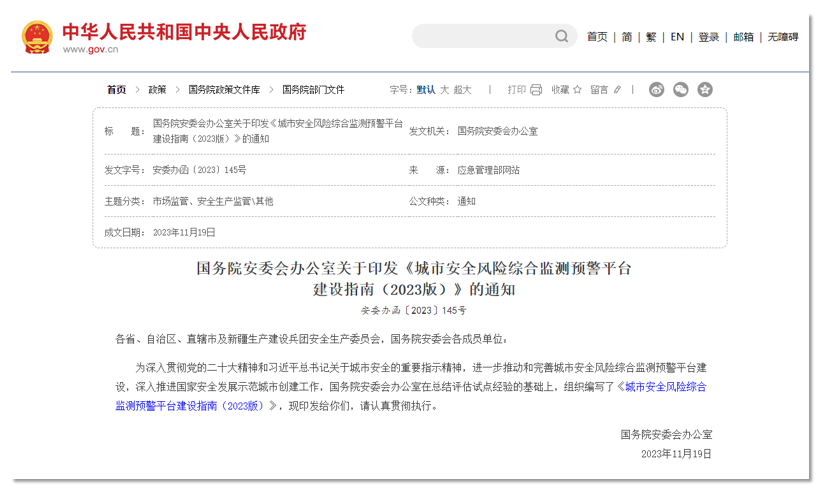Share to Qzone star icon

[705, 90]
